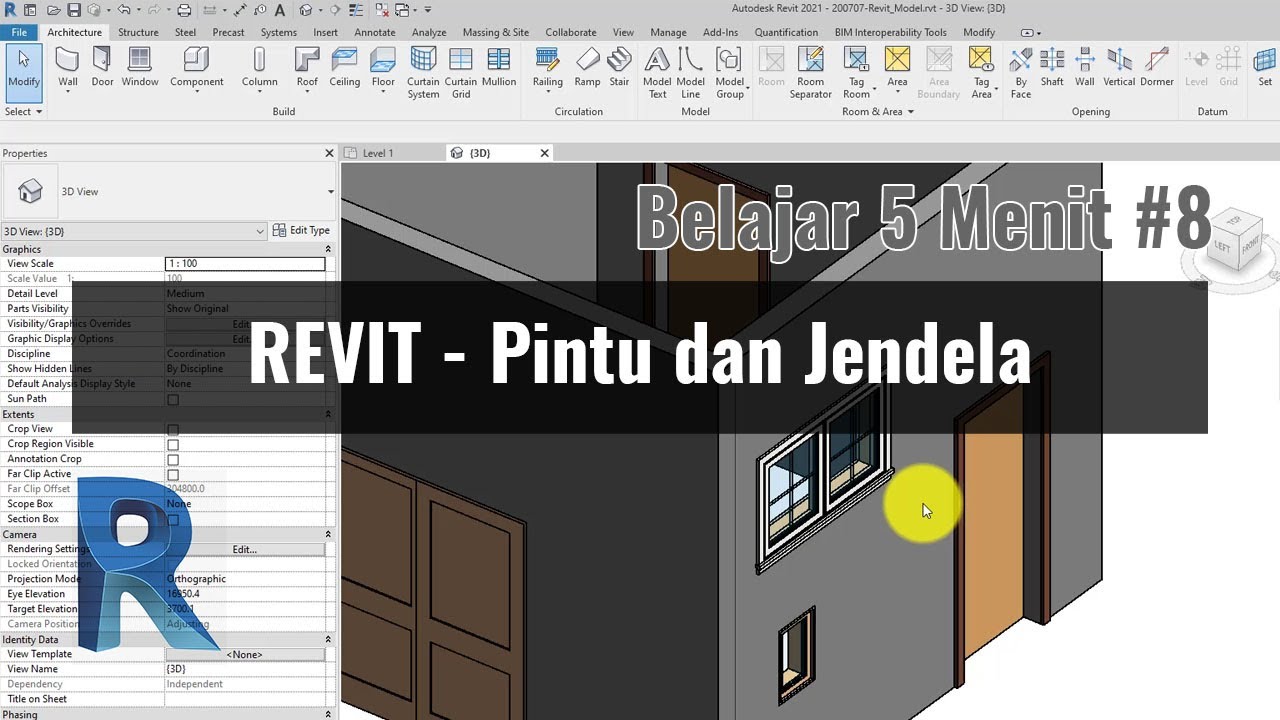
Task: Enable the Annotation Crop checkbox
Action: point(173,459)
